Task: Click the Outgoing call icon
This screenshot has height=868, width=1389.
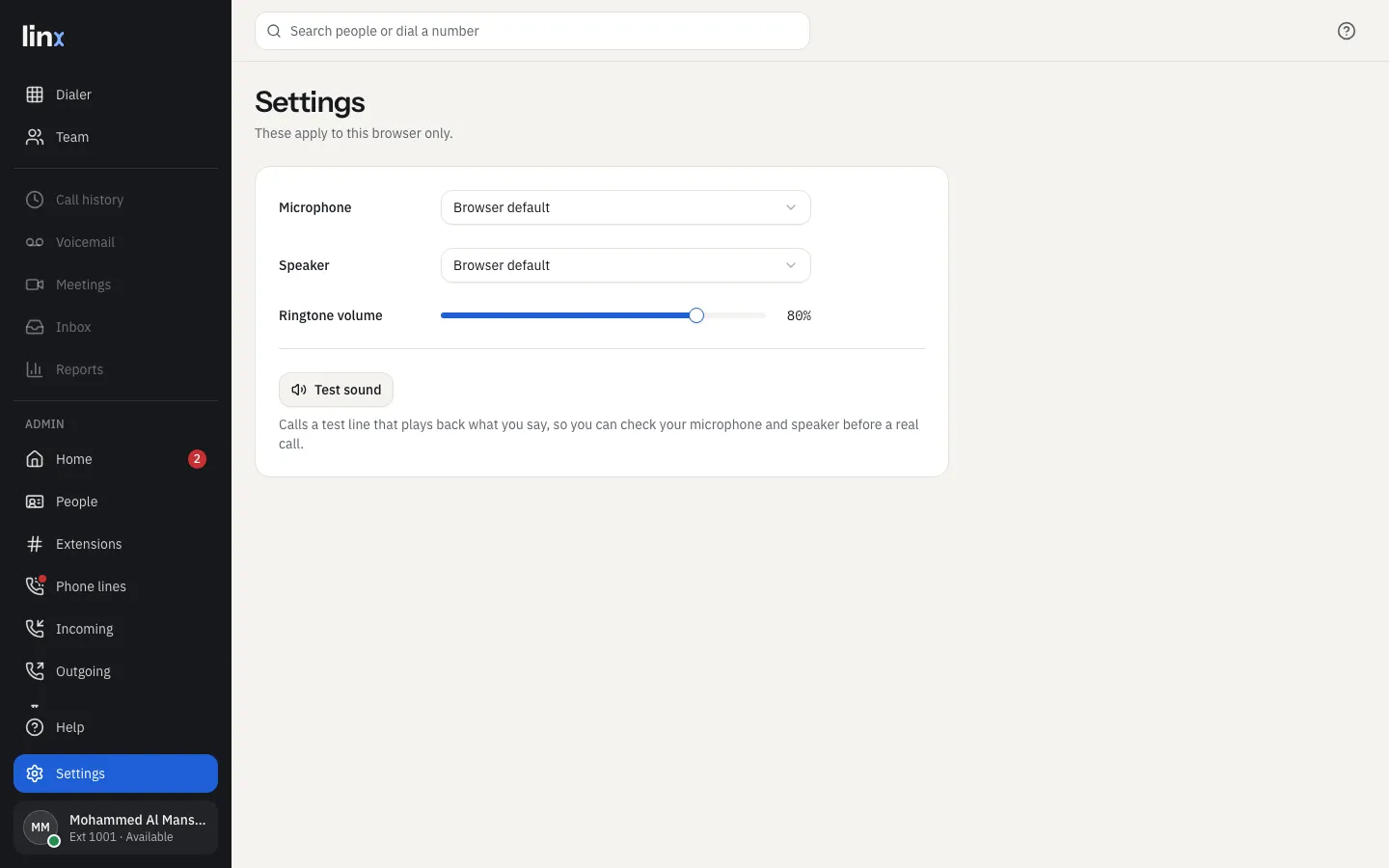Action: pos(35,671)
